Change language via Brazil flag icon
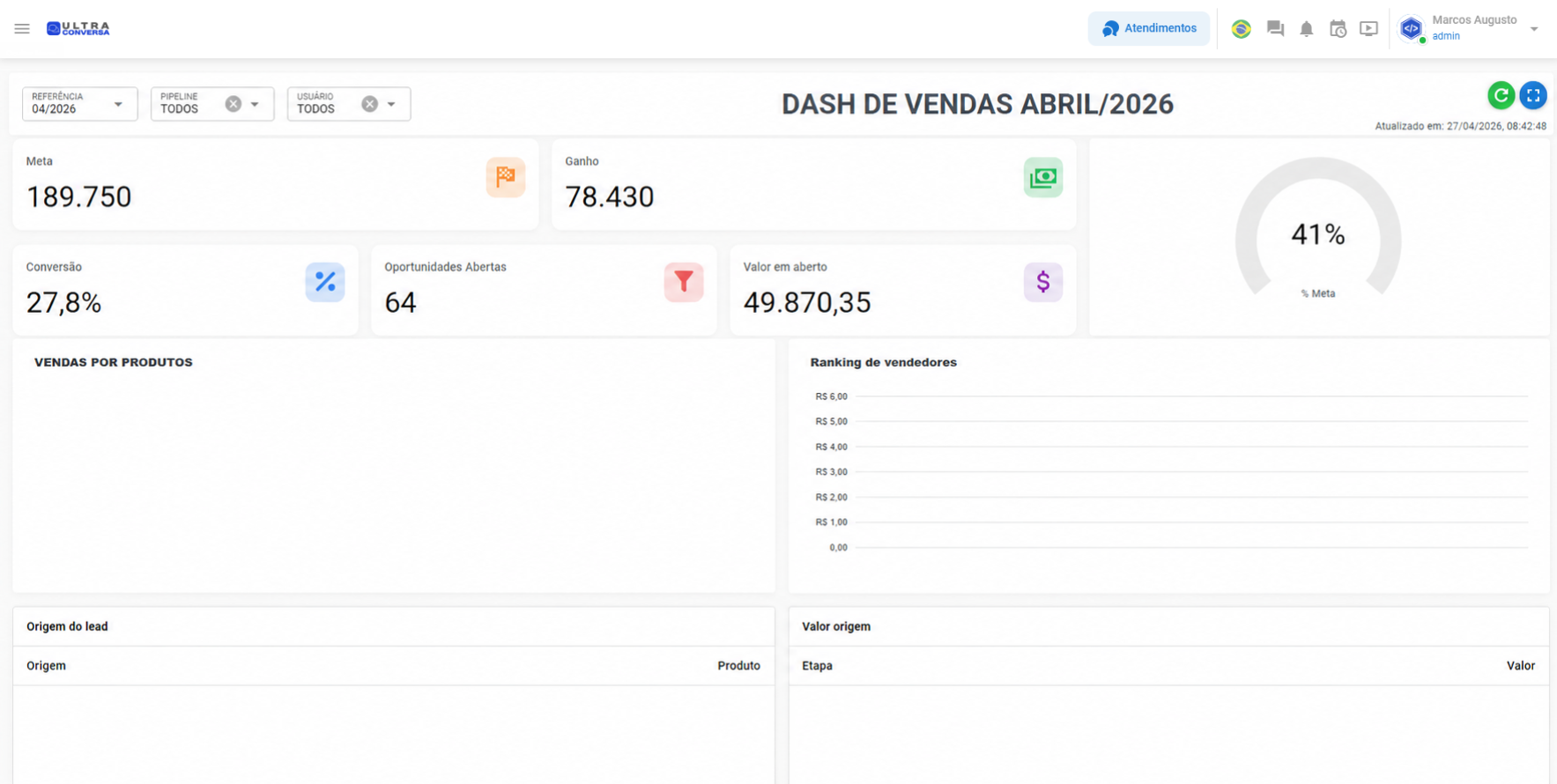The image size is (1557, 784). (x=1241, y=29)
